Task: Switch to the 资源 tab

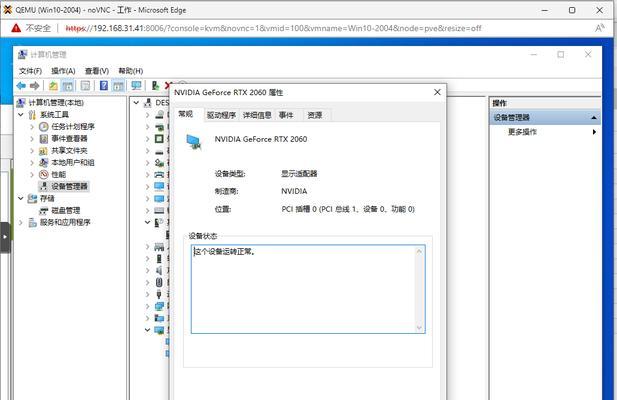Action: pyautogui.click(x=315, y=115)
